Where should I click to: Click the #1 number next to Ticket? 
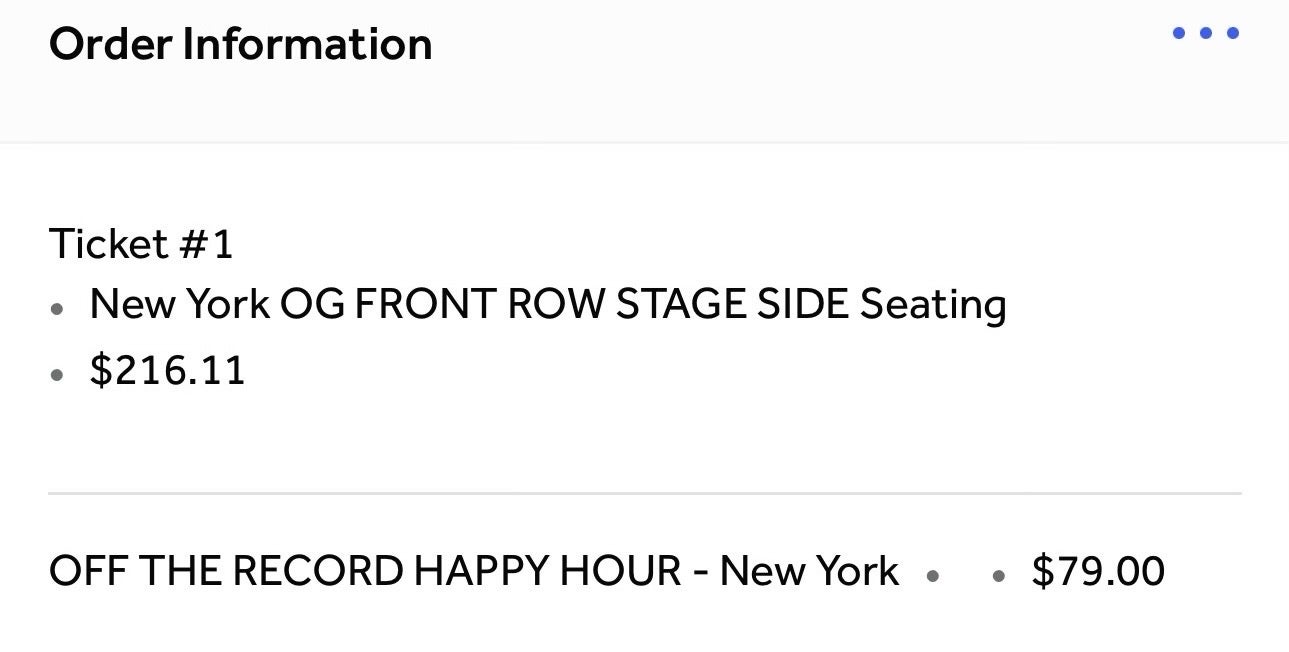[x=206, y=244]
